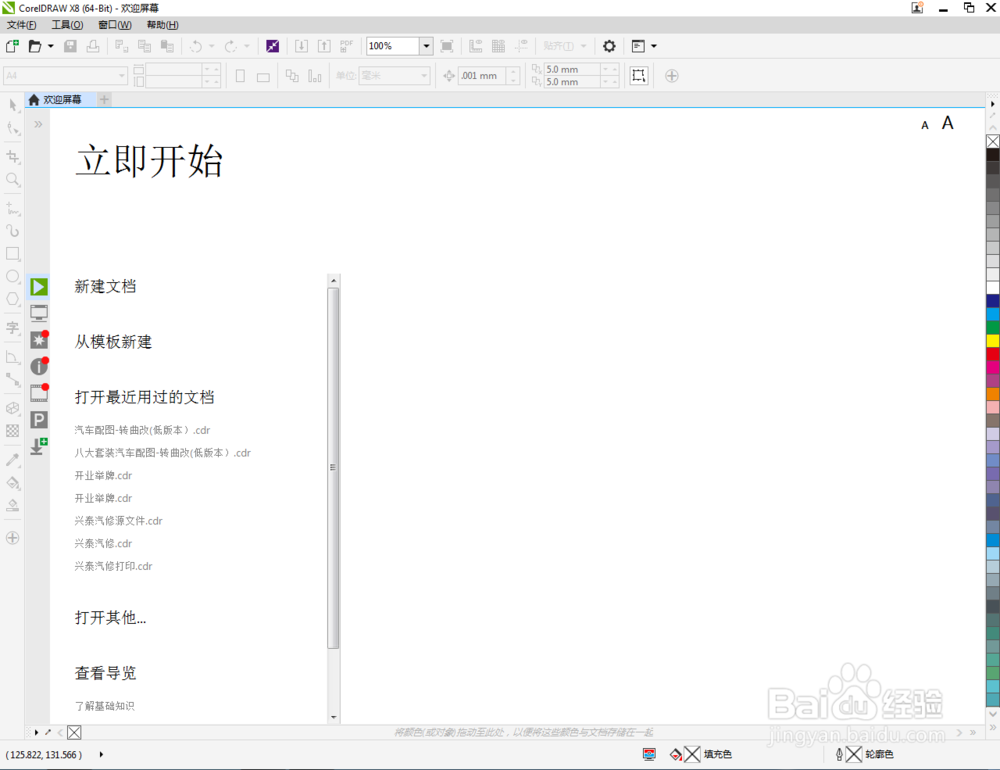Open the 文件(F) menu
This screenshot has height=770, width=1000.
click(22, 25)
